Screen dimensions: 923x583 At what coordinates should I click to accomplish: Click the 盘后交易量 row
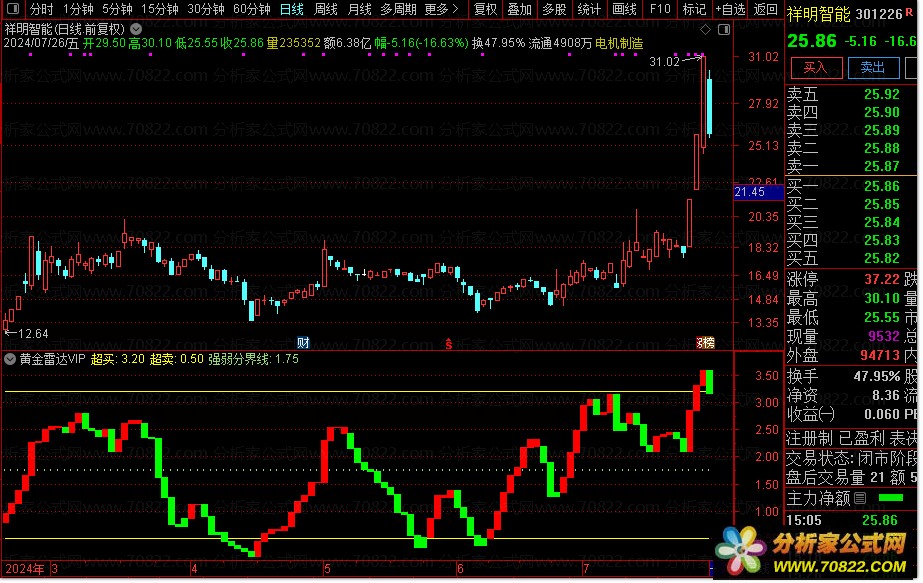(x=851, y=478)
